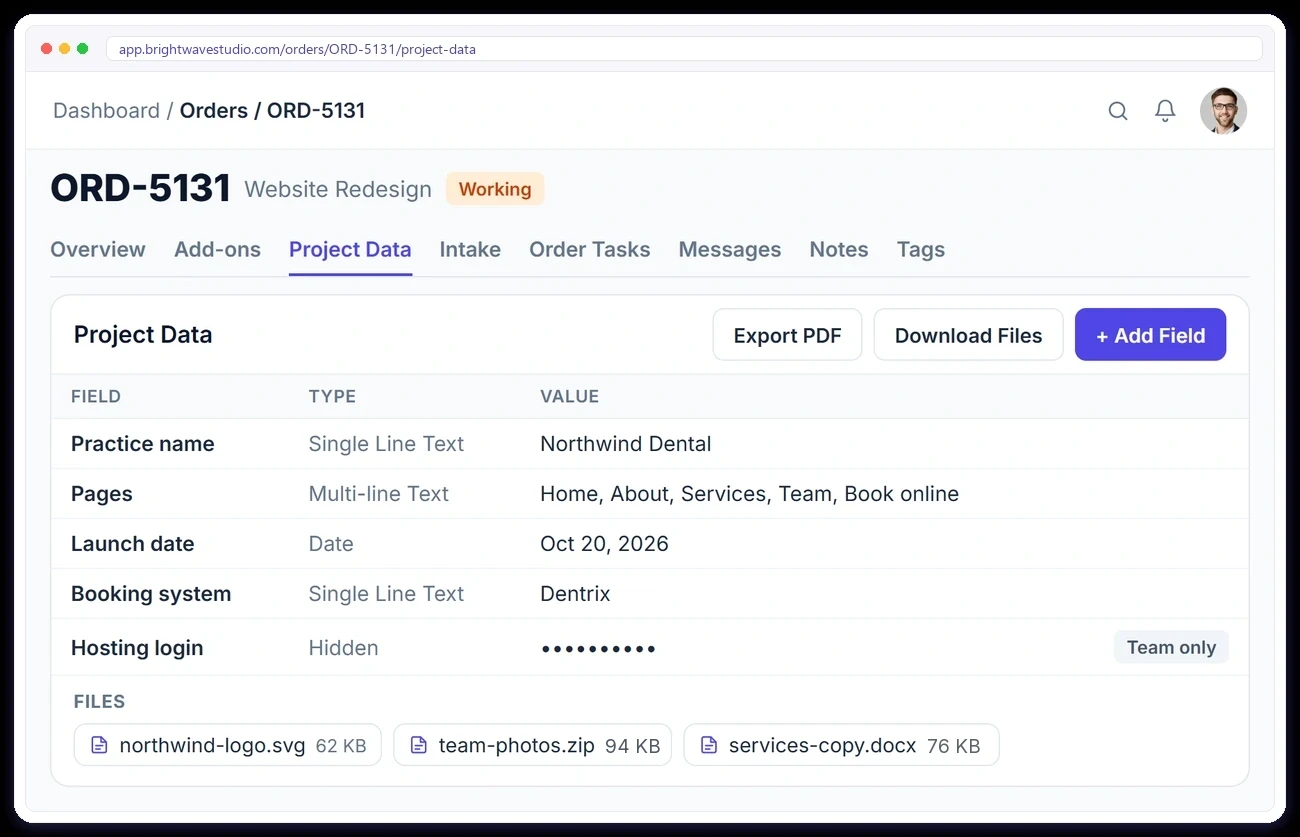
Task: Switch to the Add-ons tab
Action: click(217, 250)
